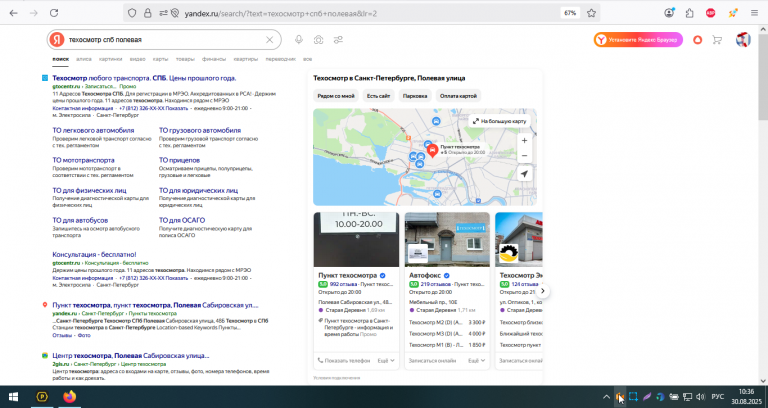The image size is (768, 408).
Task: Show next organization cards arrow
Action: click(x=542, y=291)
